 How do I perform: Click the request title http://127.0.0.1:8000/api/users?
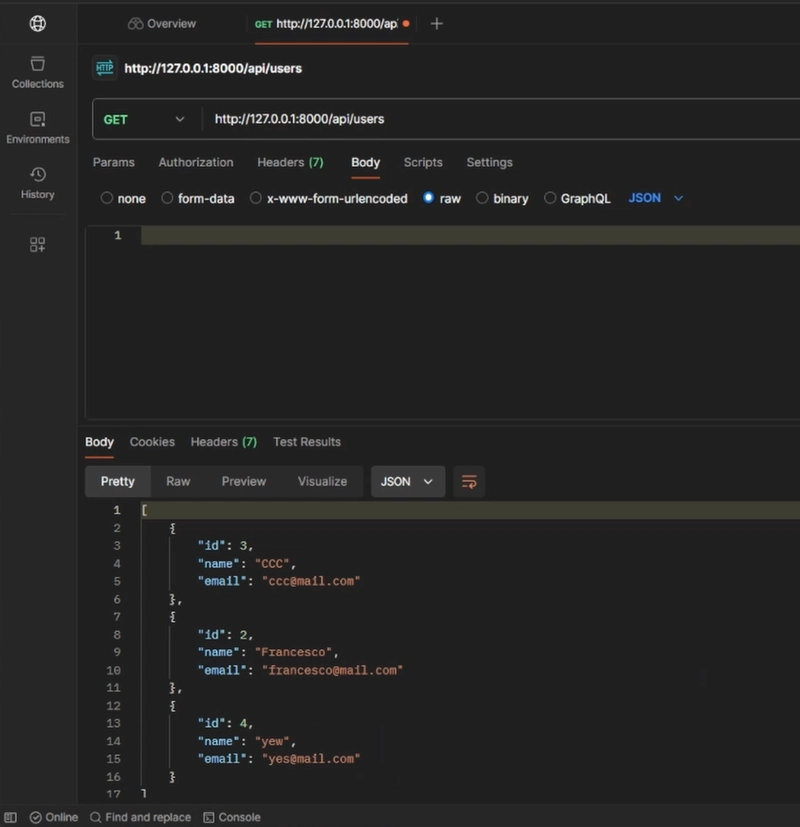(213, 69)
